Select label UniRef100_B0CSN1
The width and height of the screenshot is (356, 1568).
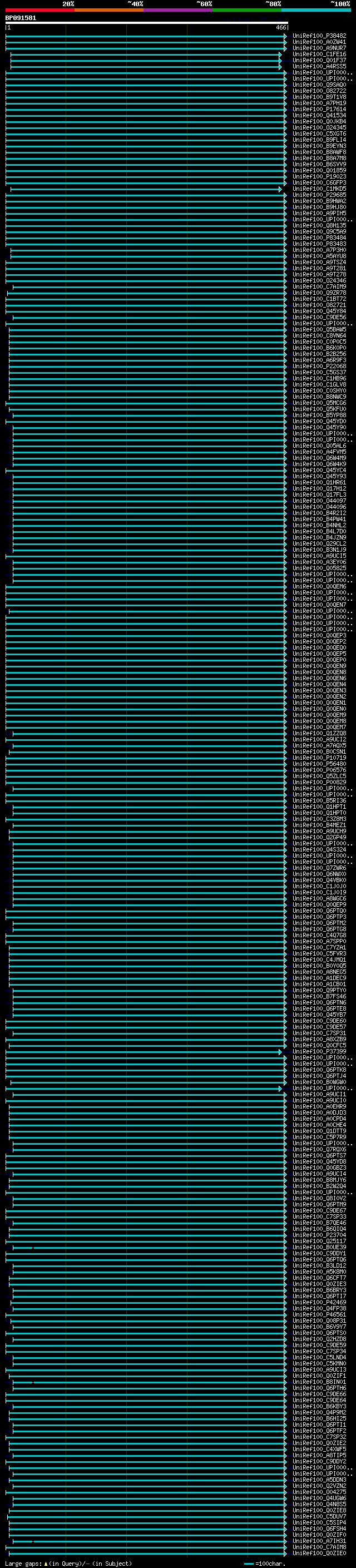[319, 752]
